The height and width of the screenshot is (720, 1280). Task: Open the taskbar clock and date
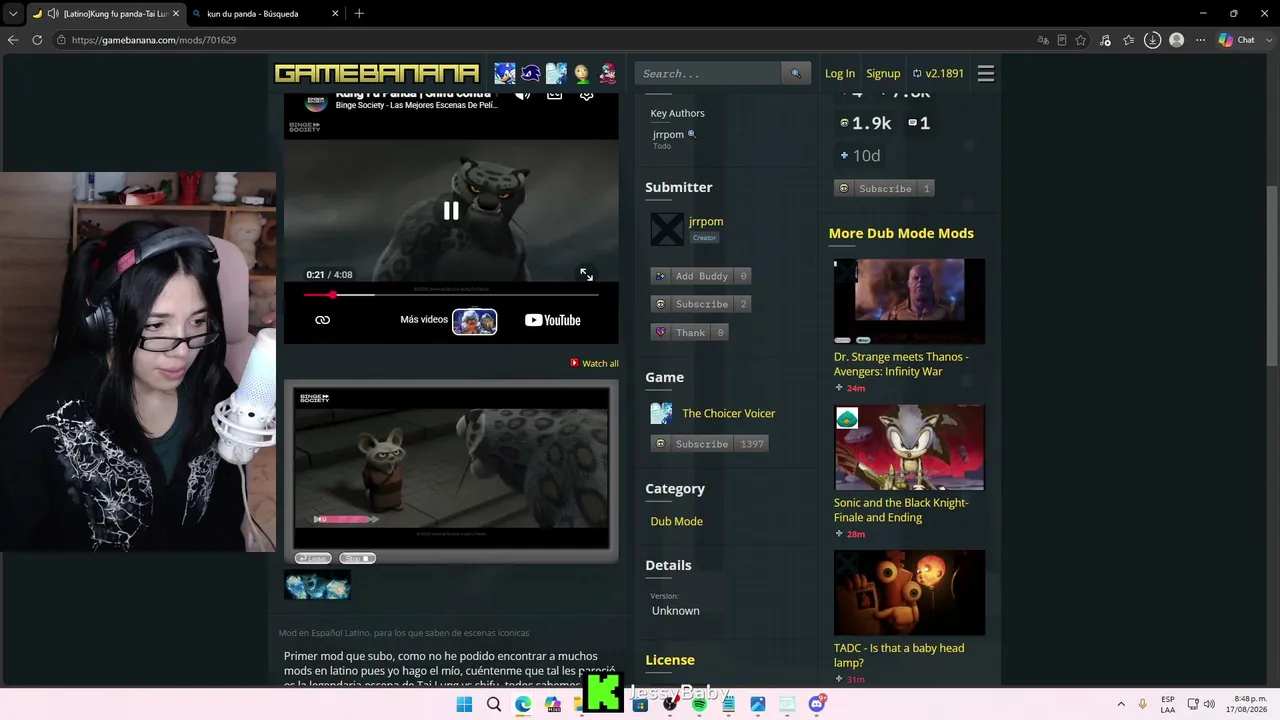tap(1244, 704)
